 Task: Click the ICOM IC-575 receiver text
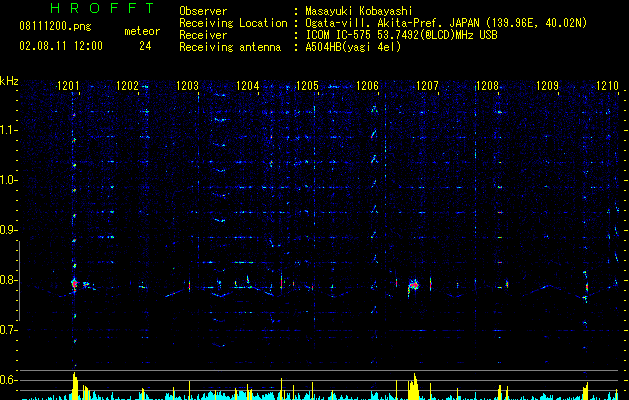coord(401,35)
